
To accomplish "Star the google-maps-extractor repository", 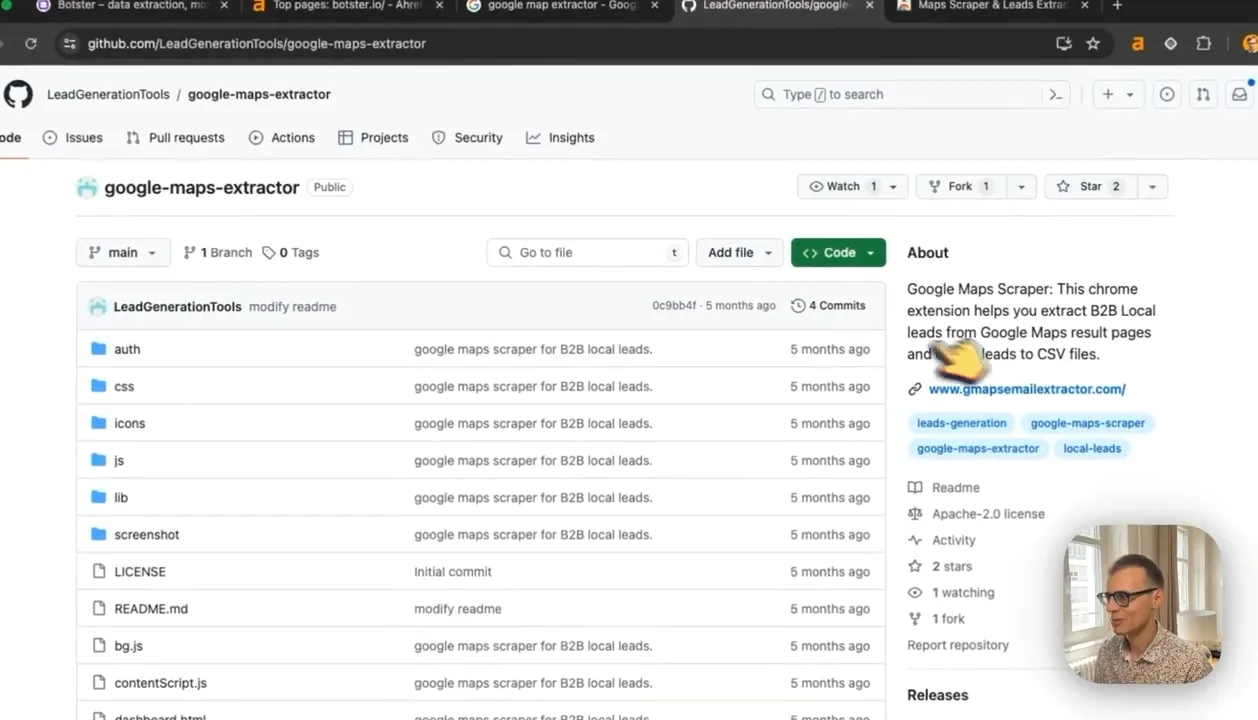I will pyautogui.click(x=1092, y=187).
